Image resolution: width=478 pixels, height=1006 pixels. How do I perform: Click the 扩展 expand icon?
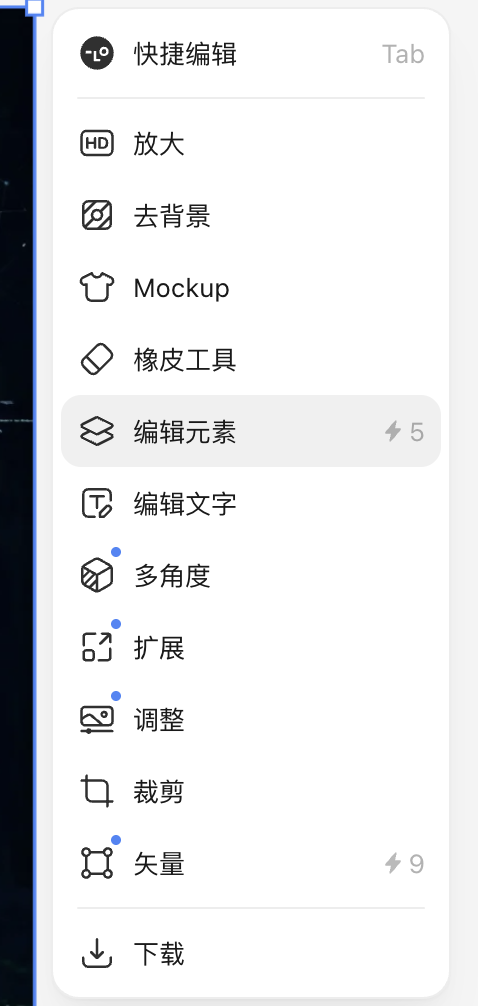click(x=97, y=647)
